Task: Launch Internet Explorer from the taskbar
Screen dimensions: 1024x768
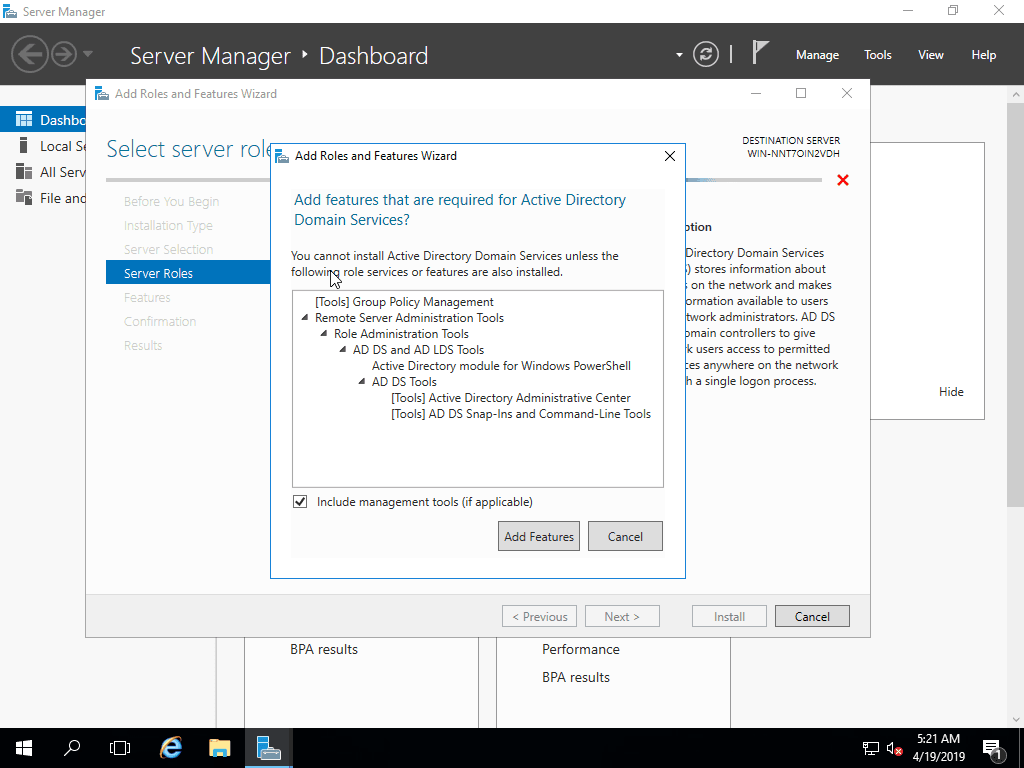Action: pyautogui.click(x=171, y=748)
